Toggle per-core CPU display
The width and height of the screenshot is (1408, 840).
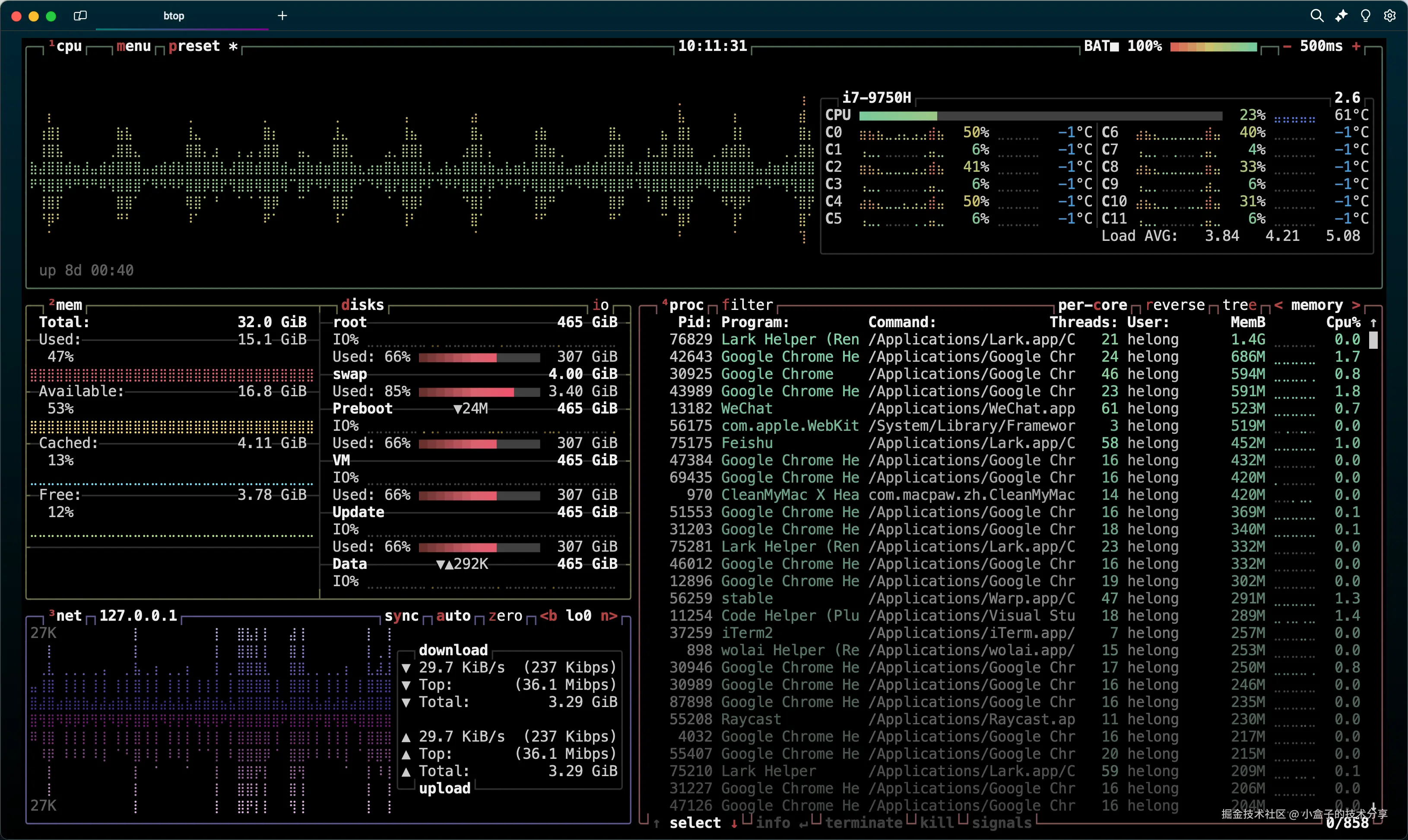[x=1092, y=305]
